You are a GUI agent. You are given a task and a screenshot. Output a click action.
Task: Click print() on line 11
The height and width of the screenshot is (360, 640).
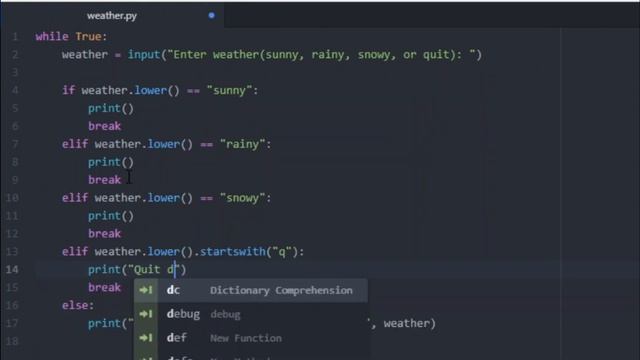click(x=111, y=216)
